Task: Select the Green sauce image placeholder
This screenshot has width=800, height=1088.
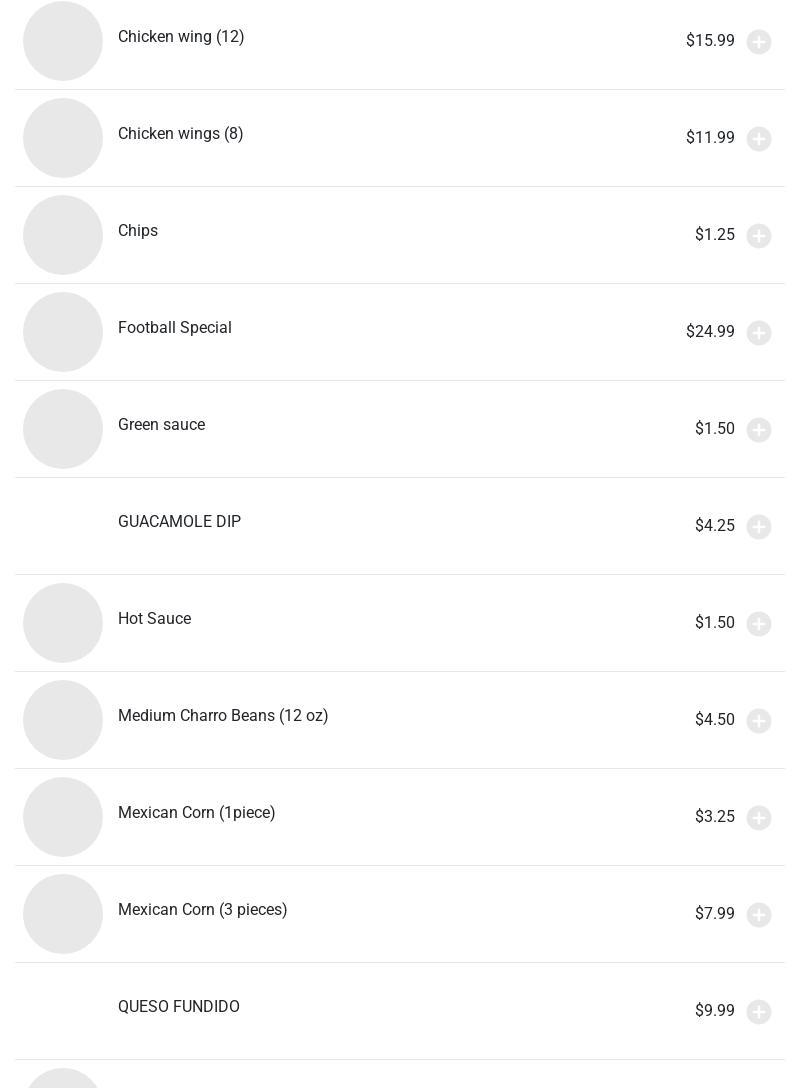Action: pyautogui.click(x=63, y=430)
